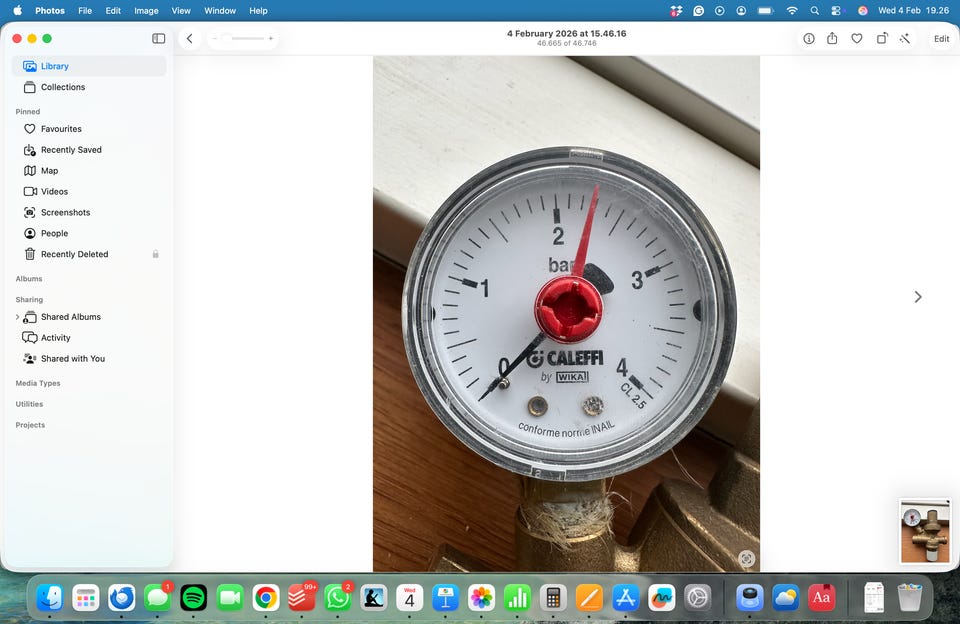This screenshot has width=960, height=624.
Task: Open Videos in the sidebar
Action: pos(89,191)
